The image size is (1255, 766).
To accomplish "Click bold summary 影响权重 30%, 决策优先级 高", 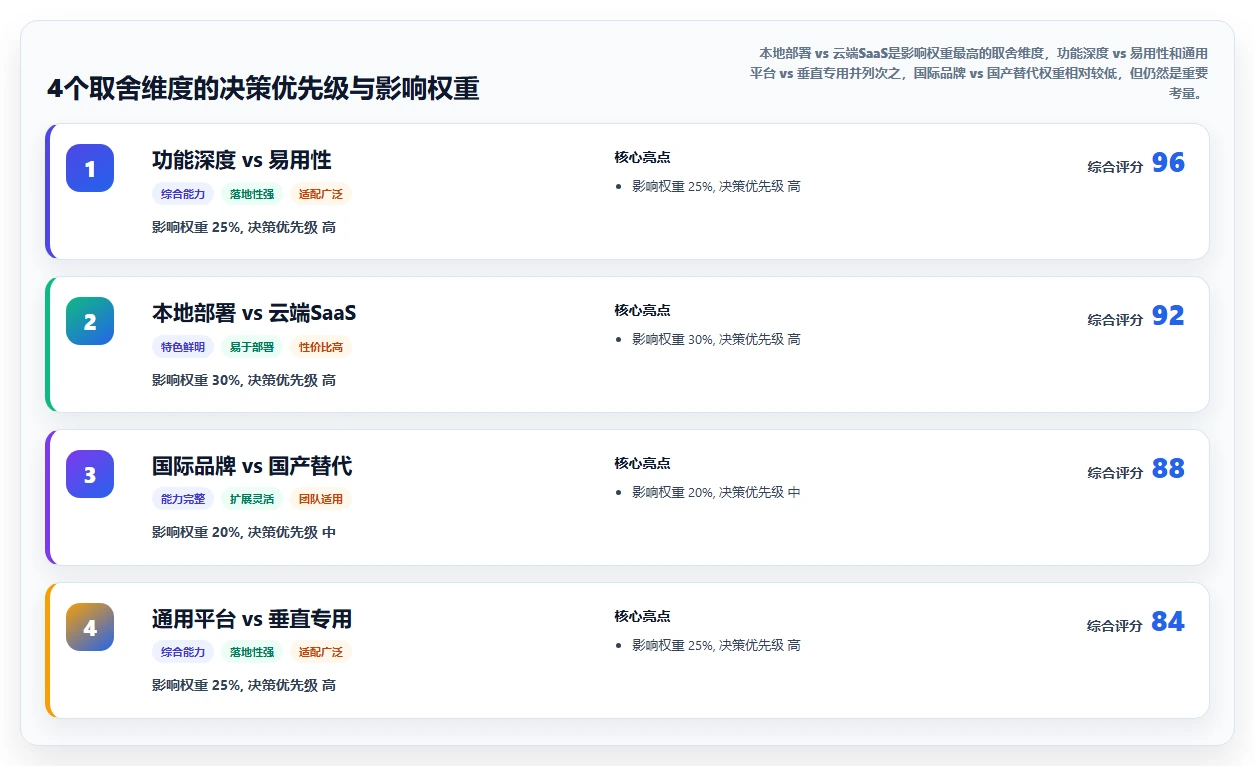I will pos(244,380).
